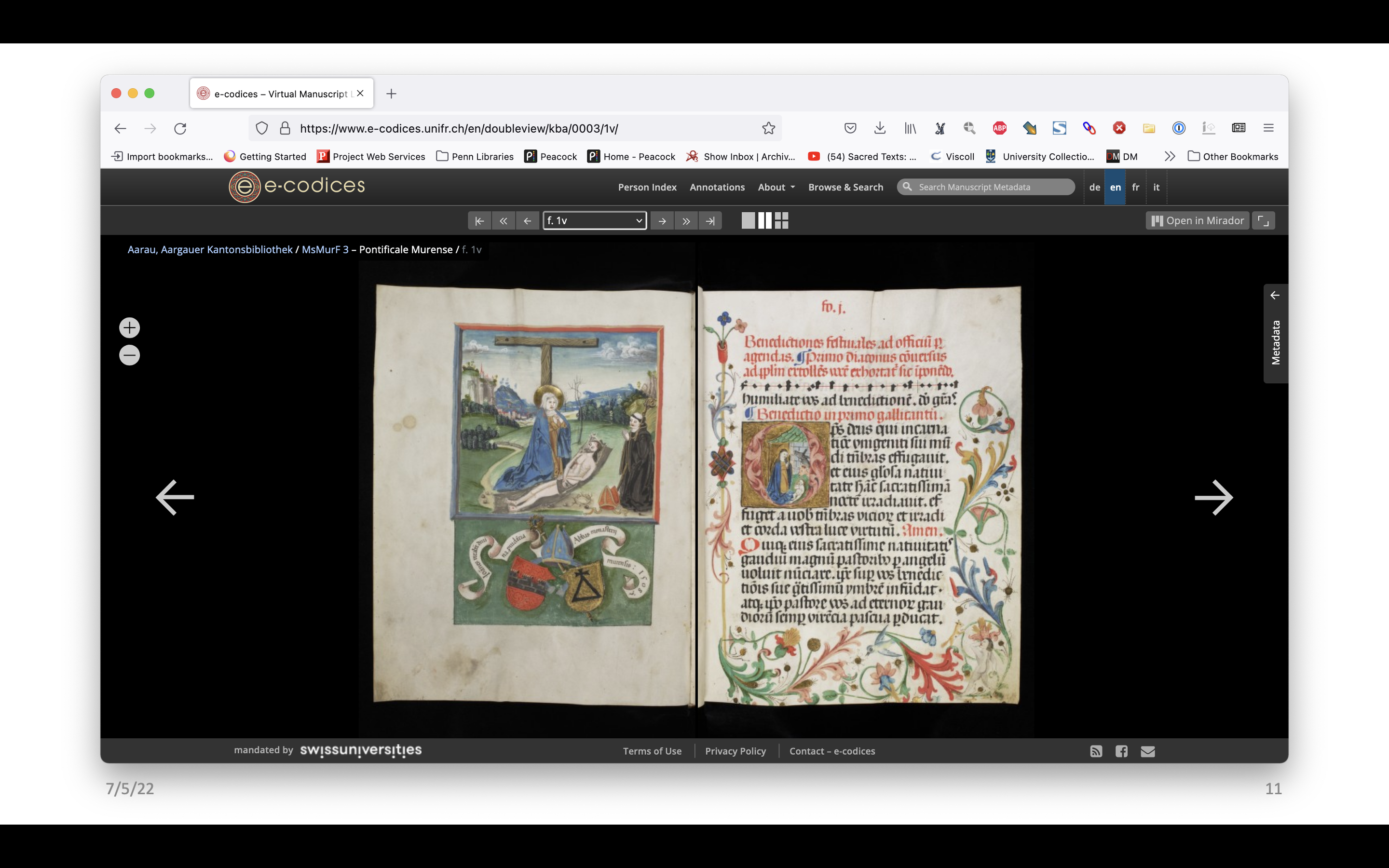Screen dimensions: 1389x868
Task: Open the Viscoll bookmark
Action: 952,156
